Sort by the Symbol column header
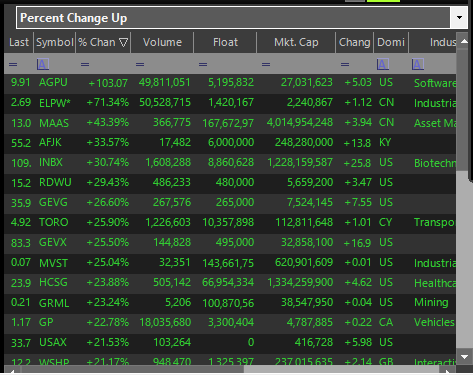473x375 pixels. pyautogui.click(x=55, y=42)
